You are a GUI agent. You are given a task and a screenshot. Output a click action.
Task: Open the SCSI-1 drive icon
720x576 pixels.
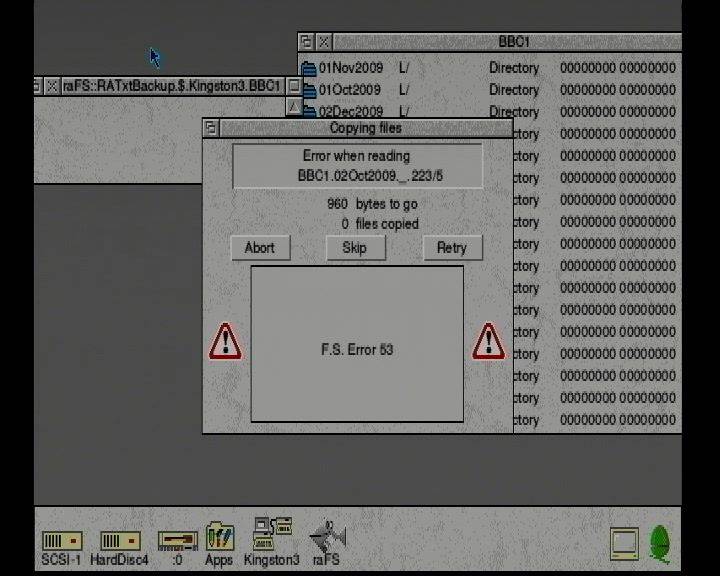[x=60, y=541]
